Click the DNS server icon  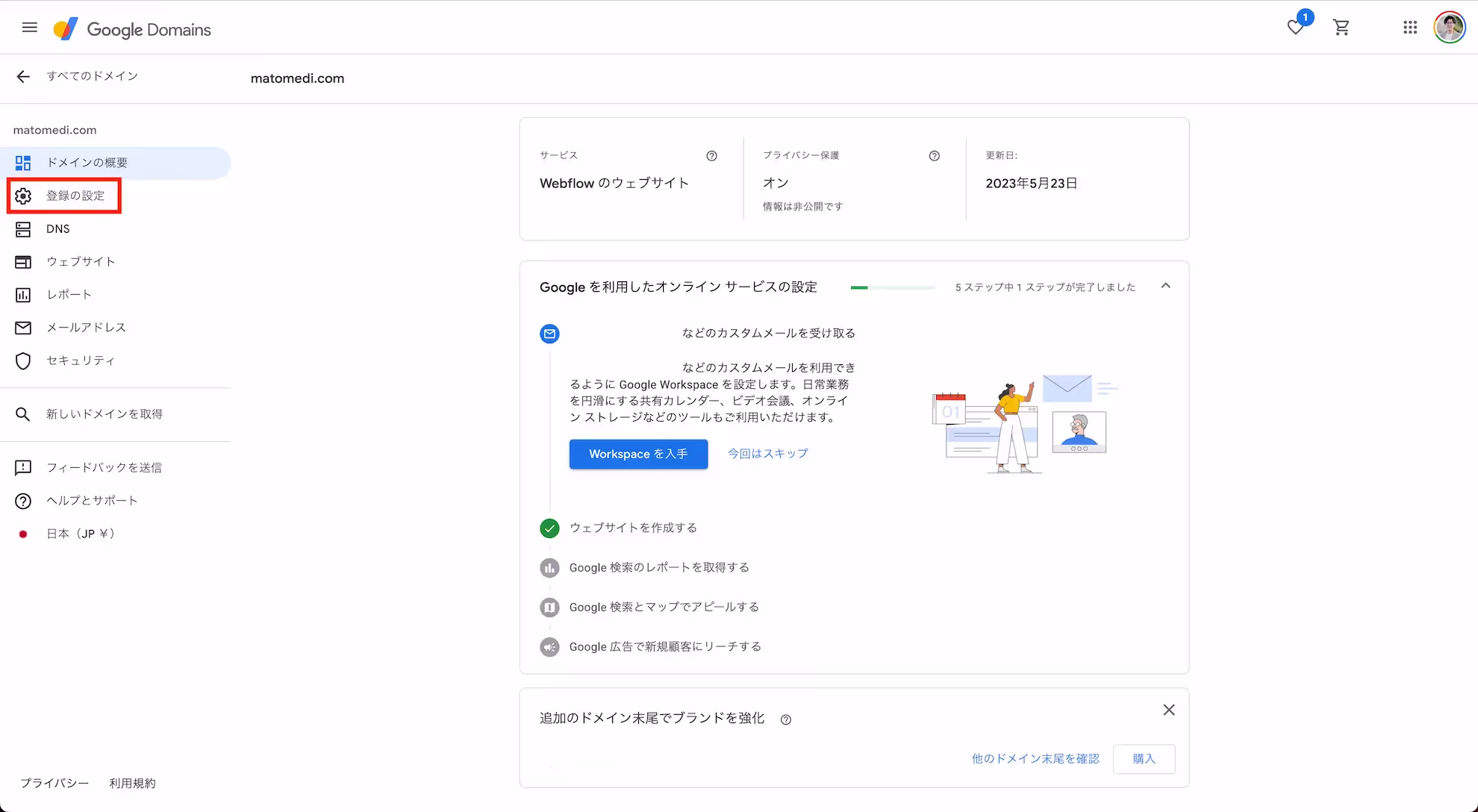[23, 229]
